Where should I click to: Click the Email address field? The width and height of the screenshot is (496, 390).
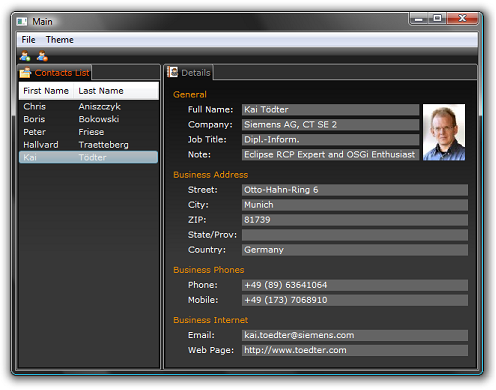355,335
